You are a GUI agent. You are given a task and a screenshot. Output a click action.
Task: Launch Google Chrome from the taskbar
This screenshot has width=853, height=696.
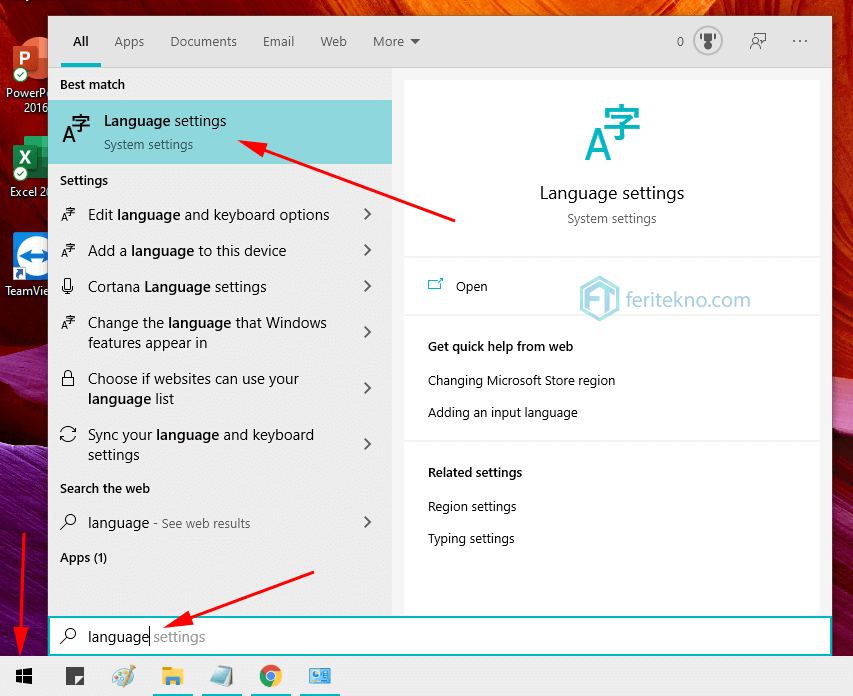pos(271,676)
